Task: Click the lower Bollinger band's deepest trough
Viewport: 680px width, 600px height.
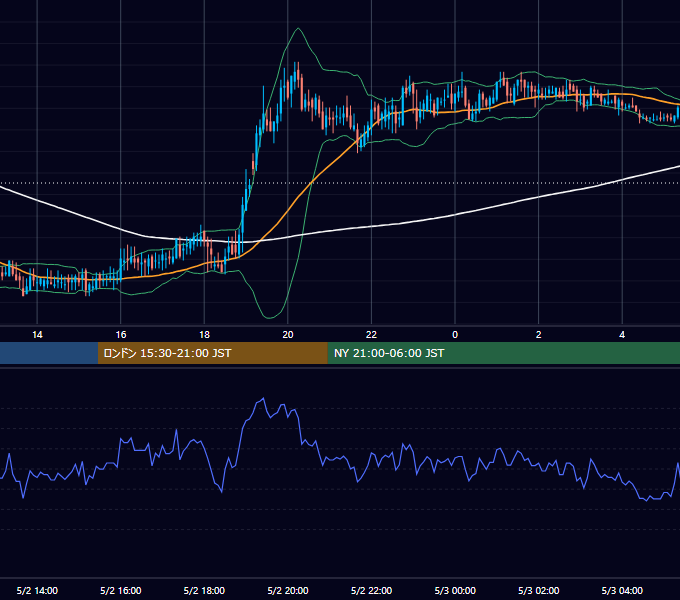Action: pyautogui.click(x=269, y=318)
